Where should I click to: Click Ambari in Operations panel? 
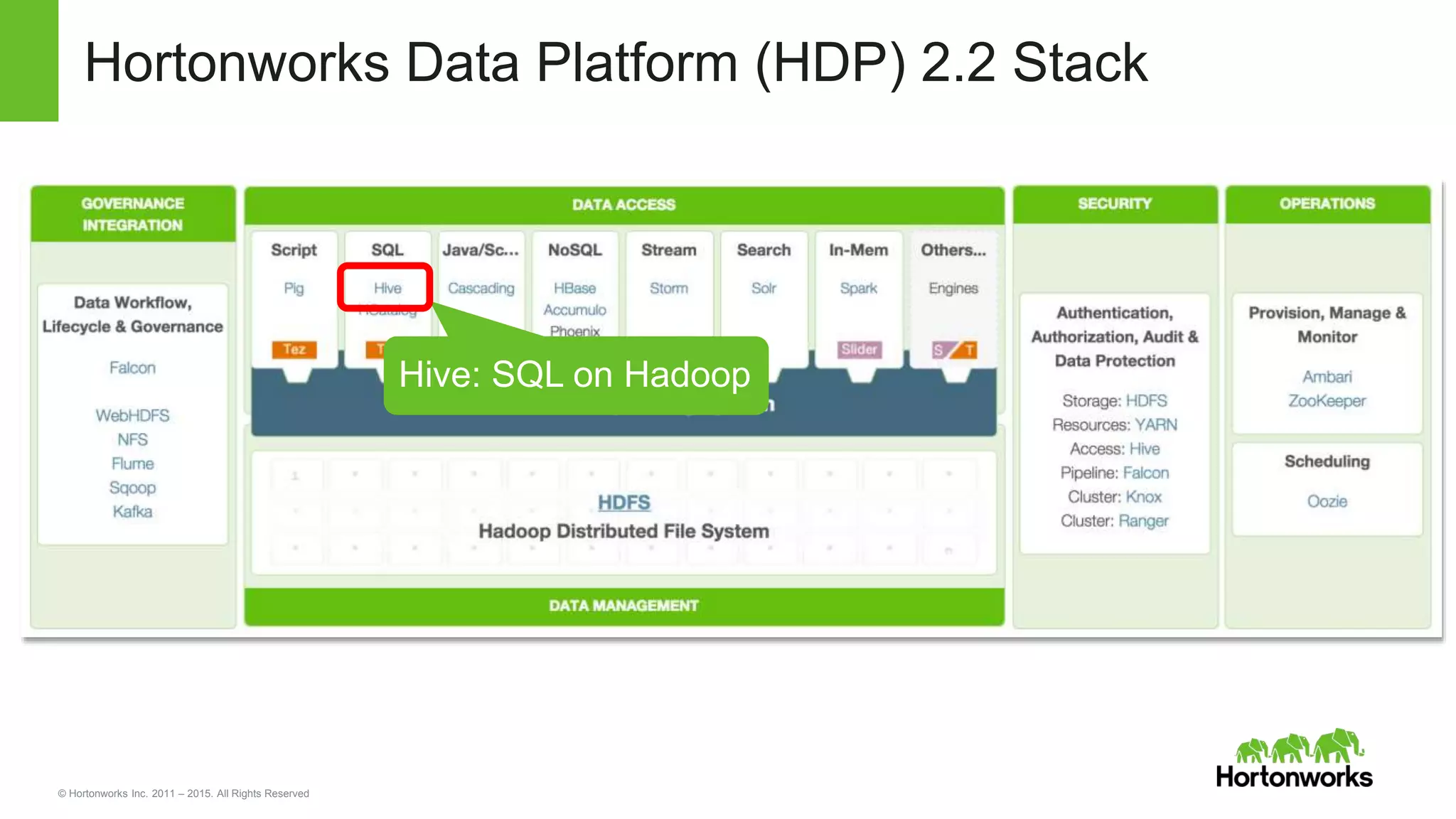tap(1327, 376)
